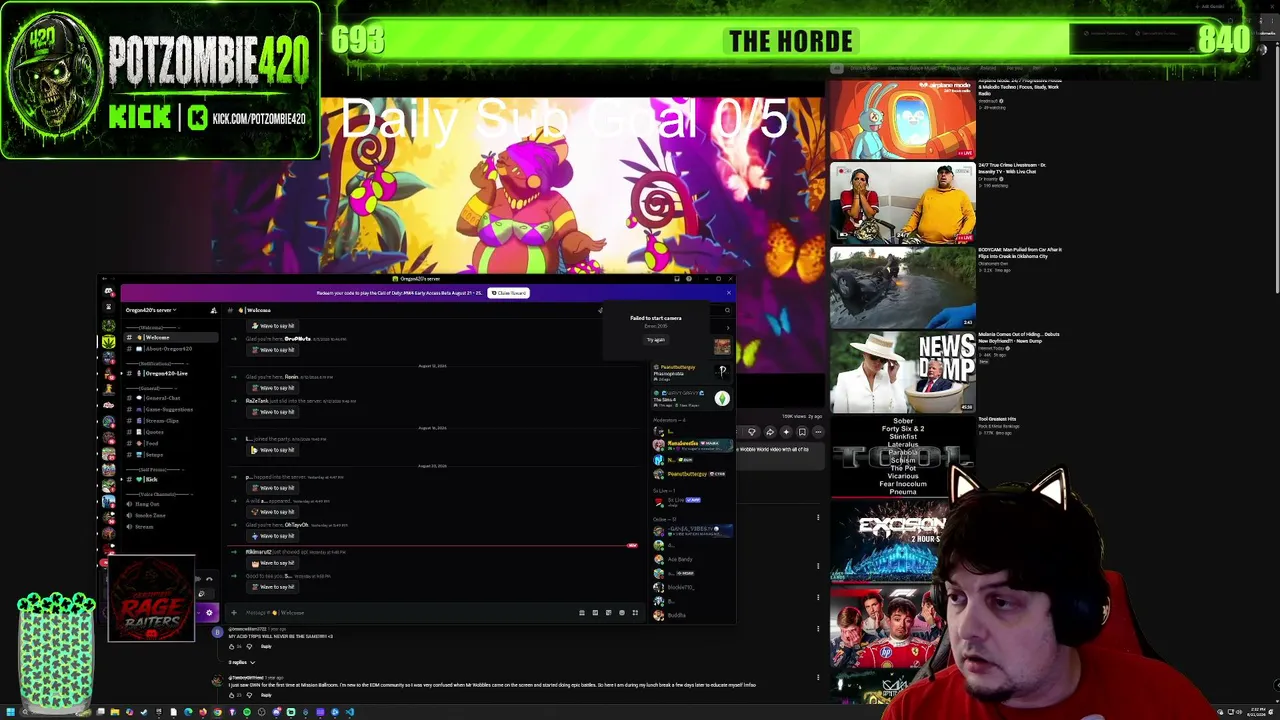Open the General-Chat channel
The height and width of the screenshot is (720, 1280).
pyautogui.click(x=169, y=398)
